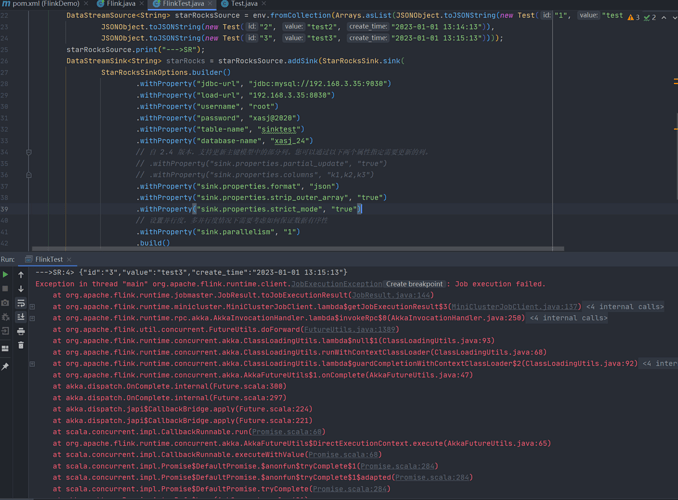The height and width of the screenshot is (500, 678).
Task: Close the Flink.java editor tab
Action: click(x=141, y=4)
